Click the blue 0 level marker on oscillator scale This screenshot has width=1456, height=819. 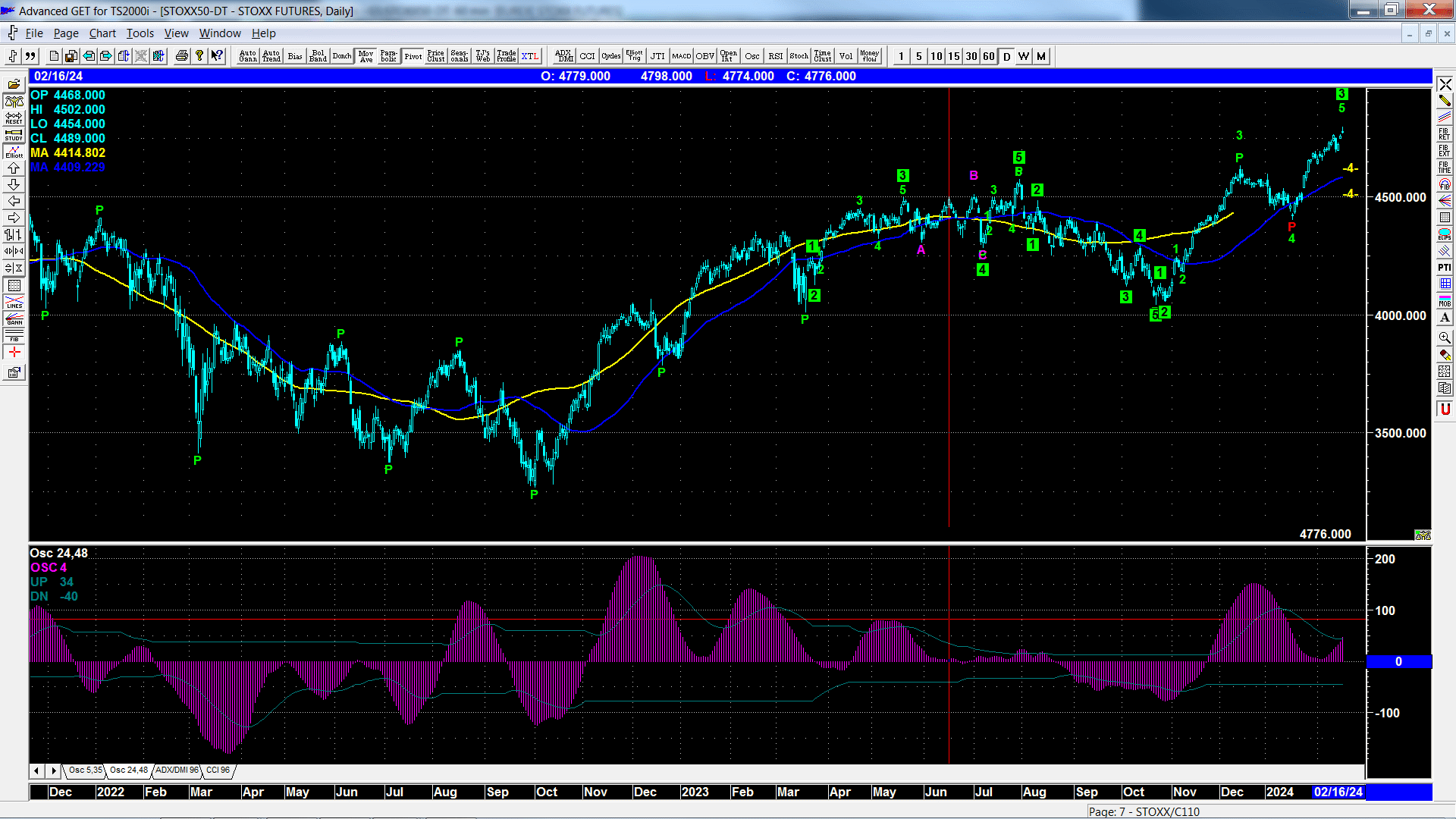click(1398, 662)
